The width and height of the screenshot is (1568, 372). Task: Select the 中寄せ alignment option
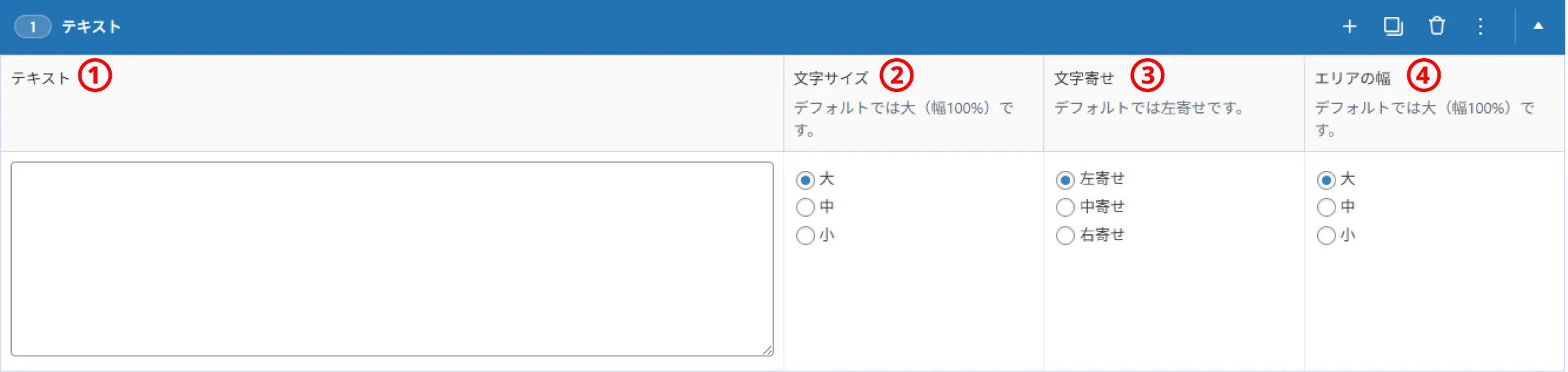[x=1066, y=208]
